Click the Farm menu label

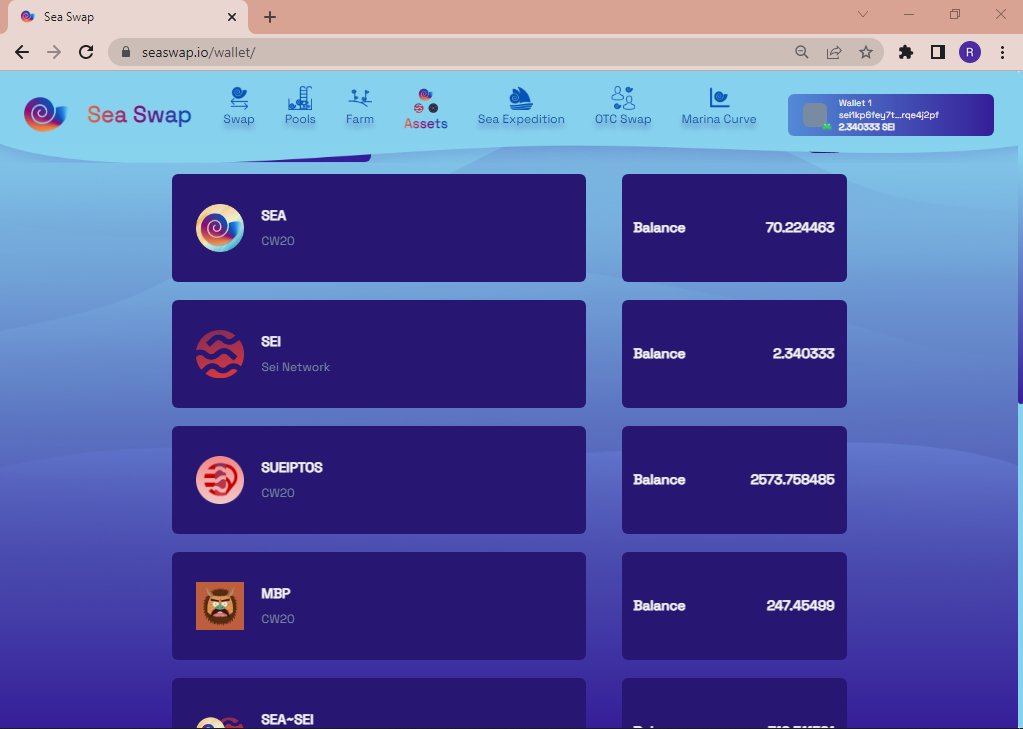pos(359,119)
